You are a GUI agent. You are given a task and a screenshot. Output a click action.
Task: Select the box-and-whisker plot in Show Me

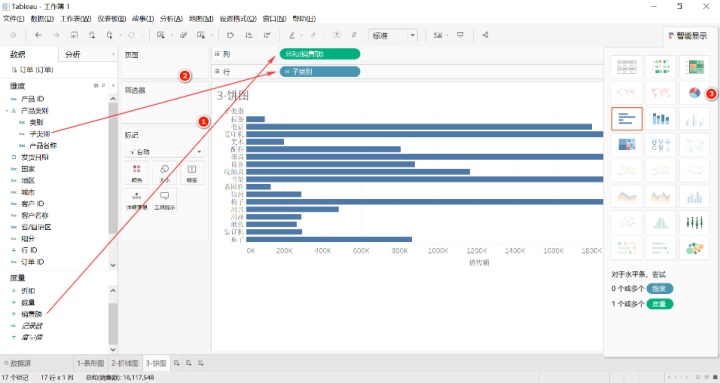coord(694,223)
